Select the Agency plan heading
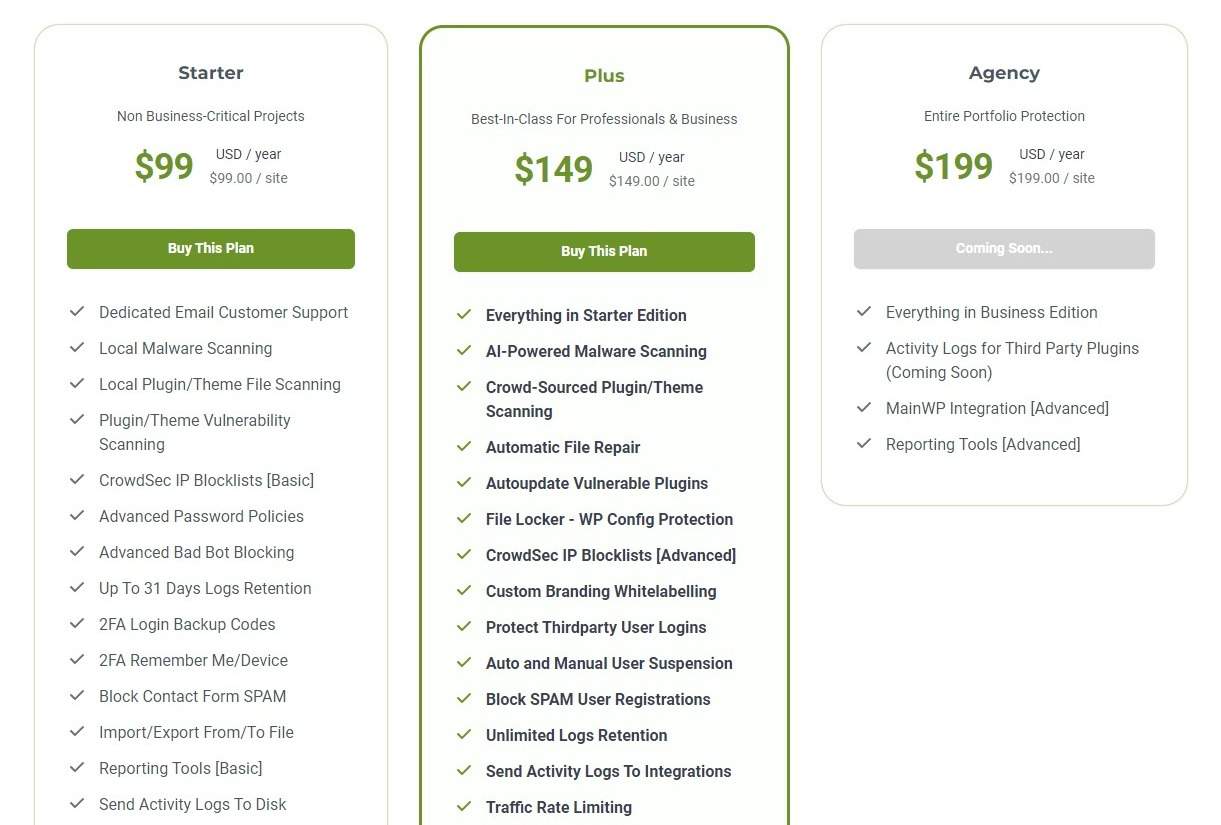 1004,73
